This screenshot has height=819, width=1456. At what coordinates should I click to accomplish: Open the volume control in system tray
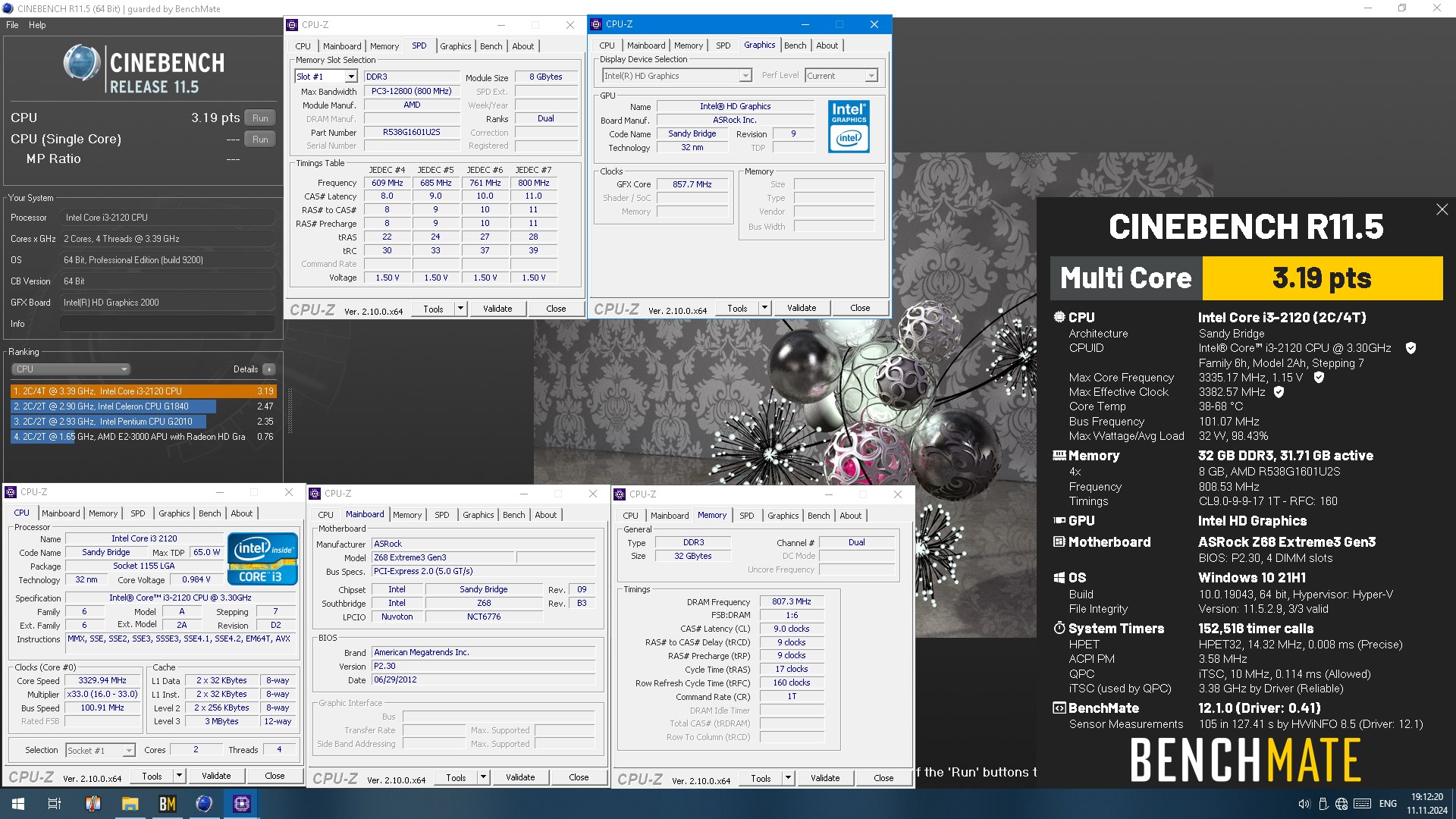coord(1304,804)
